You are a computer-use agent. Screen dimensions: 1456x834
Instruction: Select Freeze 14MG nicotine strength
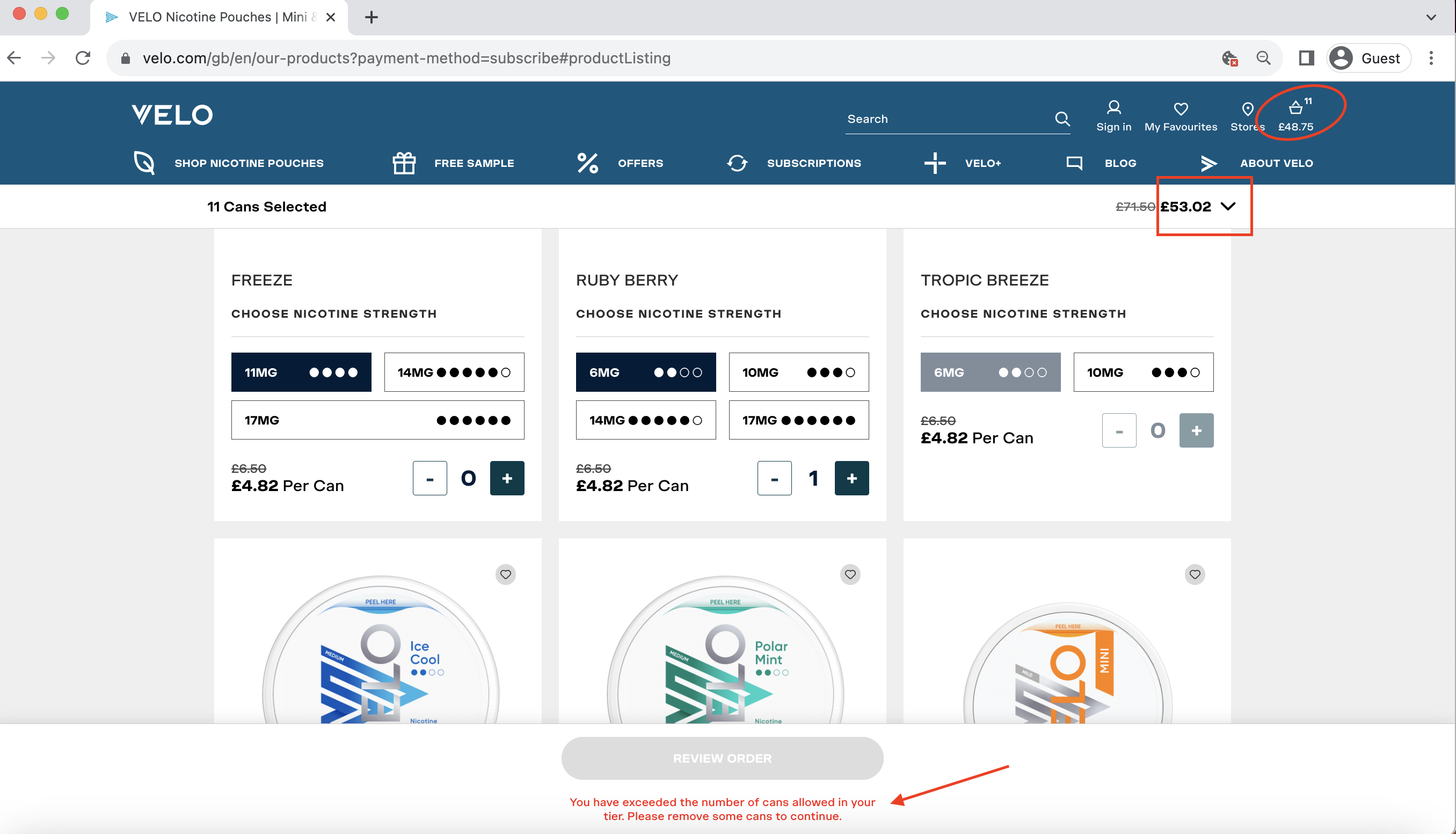point(454,372)
